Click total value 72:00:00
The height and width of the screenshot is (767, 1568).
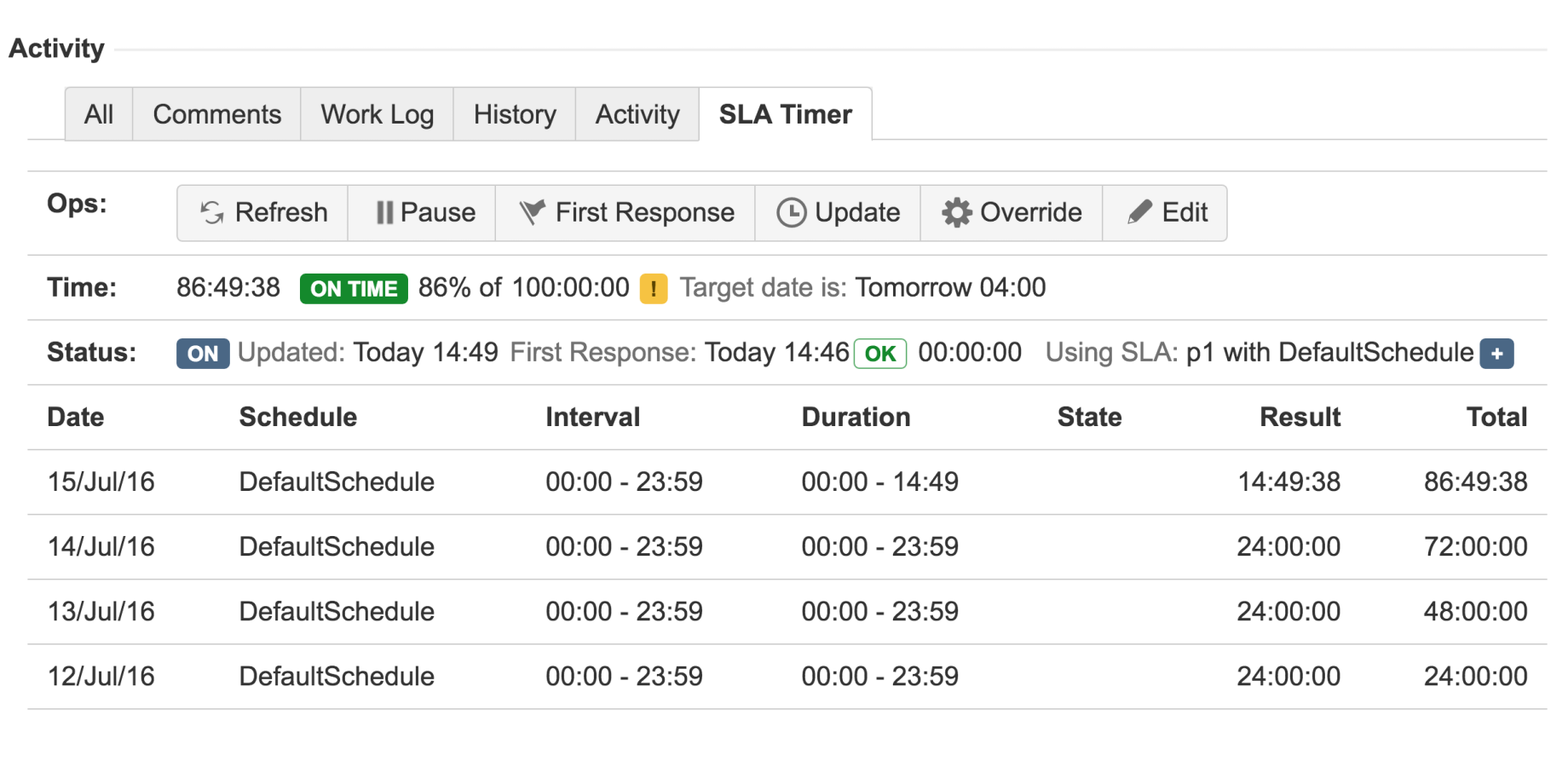point(1476,546)
